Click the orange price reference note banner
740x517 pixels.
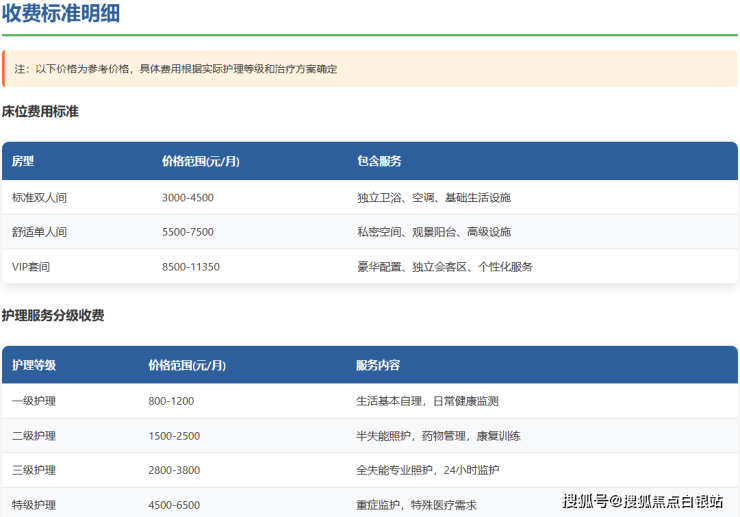pyautogui.click(x=369, y=69)
